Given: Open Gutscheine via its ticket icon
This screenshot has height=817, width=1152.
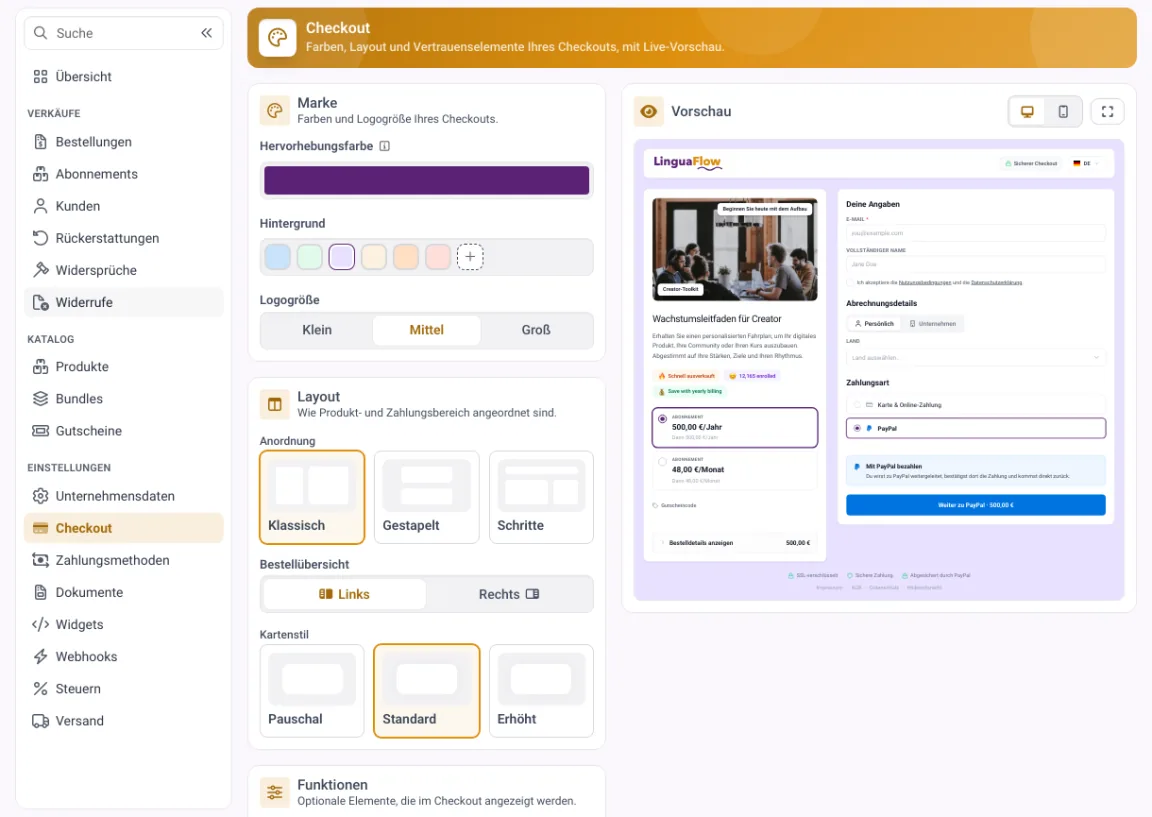Looking at the screenshot, I should click(40, 431).
